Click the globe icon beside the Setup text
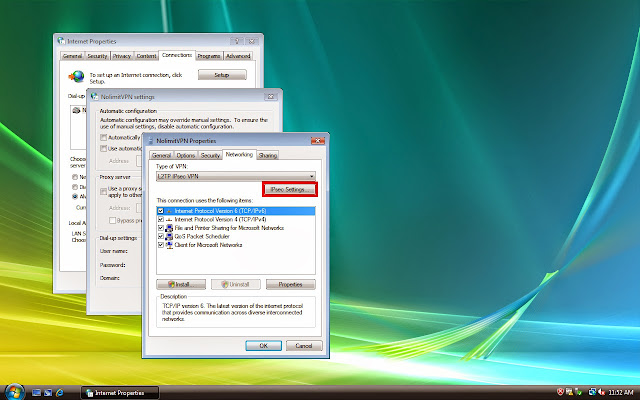This screenshot has height=400, width=640. pos(76,76)
